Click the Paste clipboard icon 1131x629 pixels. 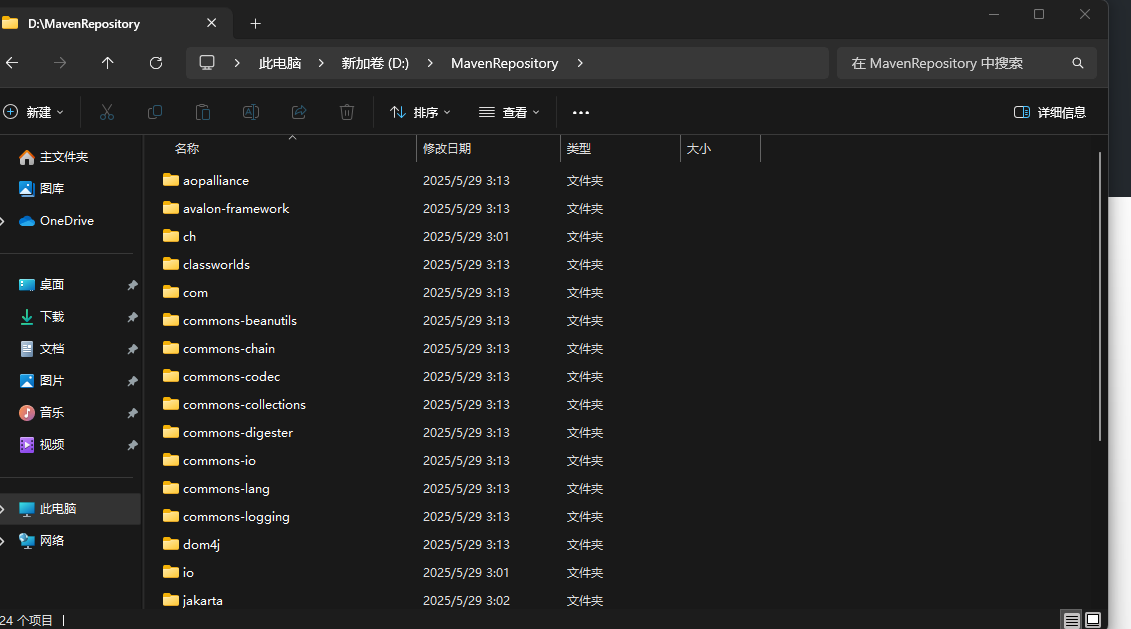203,113
